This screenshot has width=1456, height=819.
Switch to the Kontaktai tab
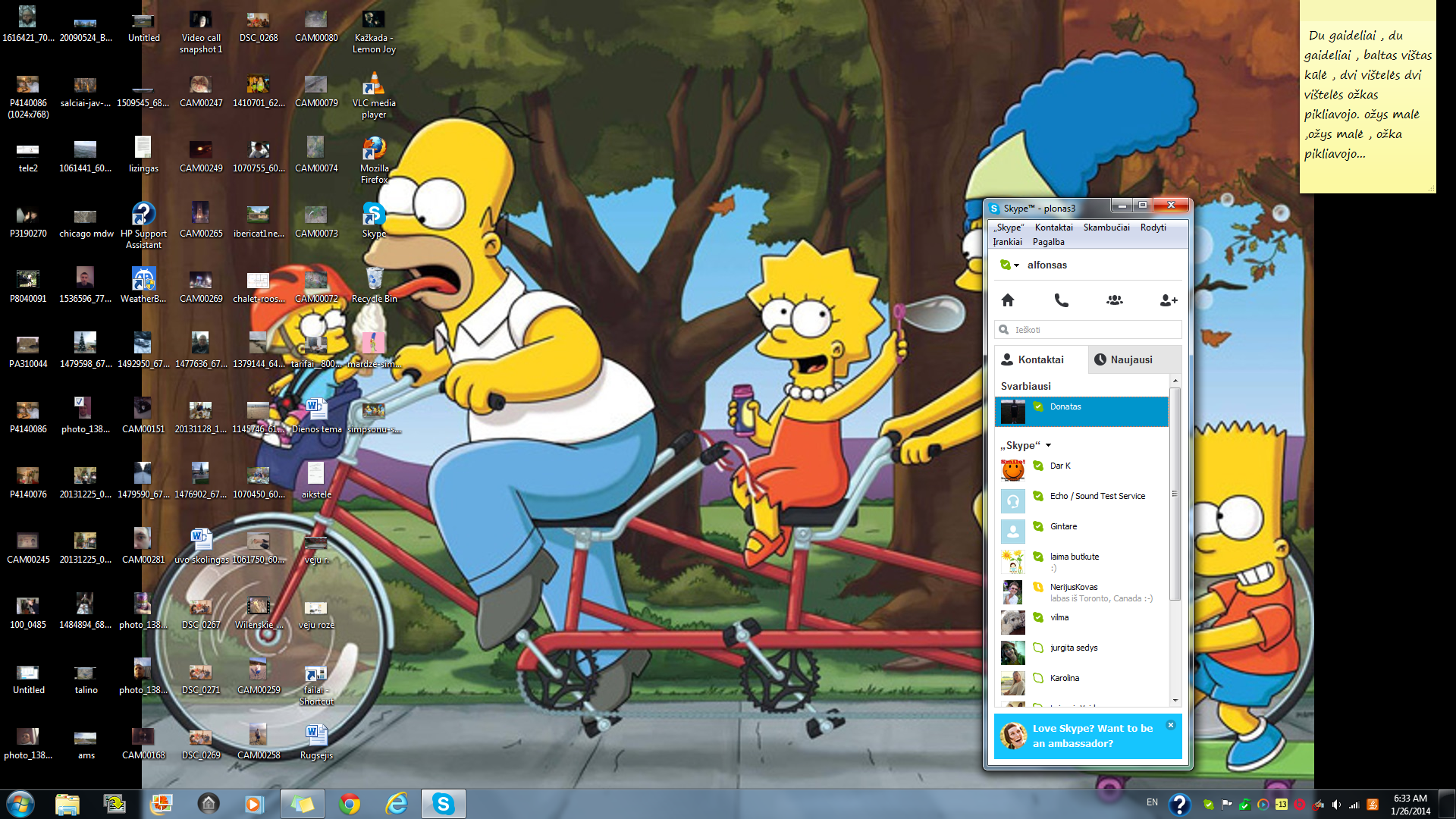point(1040,359)
